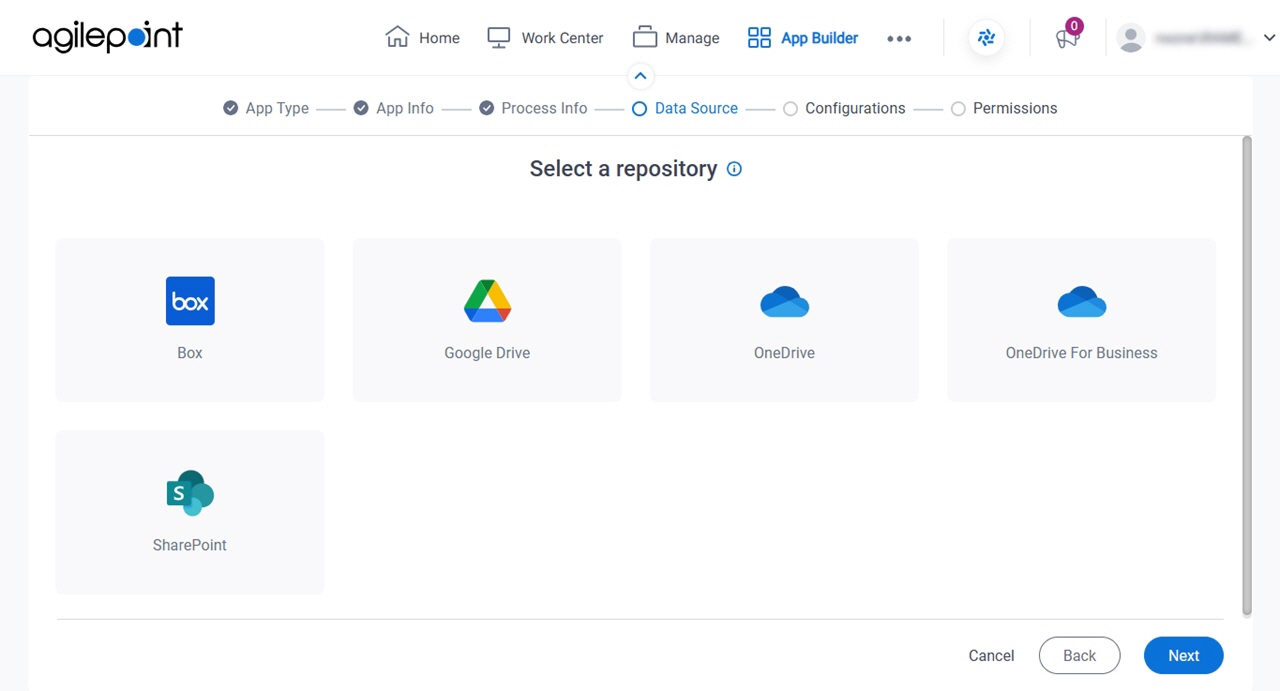Viewport: 1280px width, 691px height.
Task: Open App Builder in the navigation bar
Action: tap(803, 38)
